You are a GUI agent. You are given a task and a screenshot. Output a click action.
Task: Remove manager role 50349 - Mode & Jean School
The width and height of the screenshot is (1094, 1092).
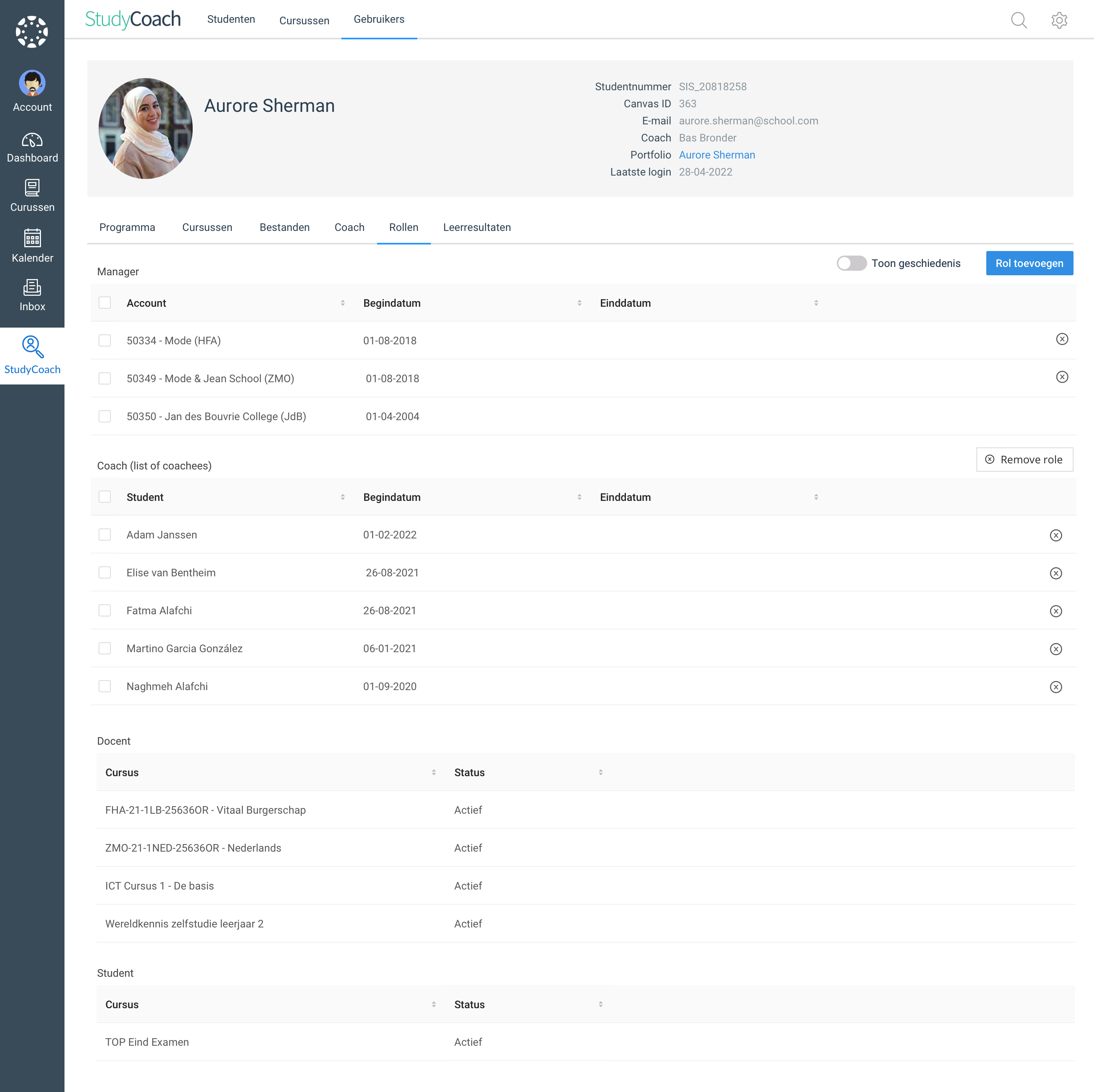[1062, 377]
